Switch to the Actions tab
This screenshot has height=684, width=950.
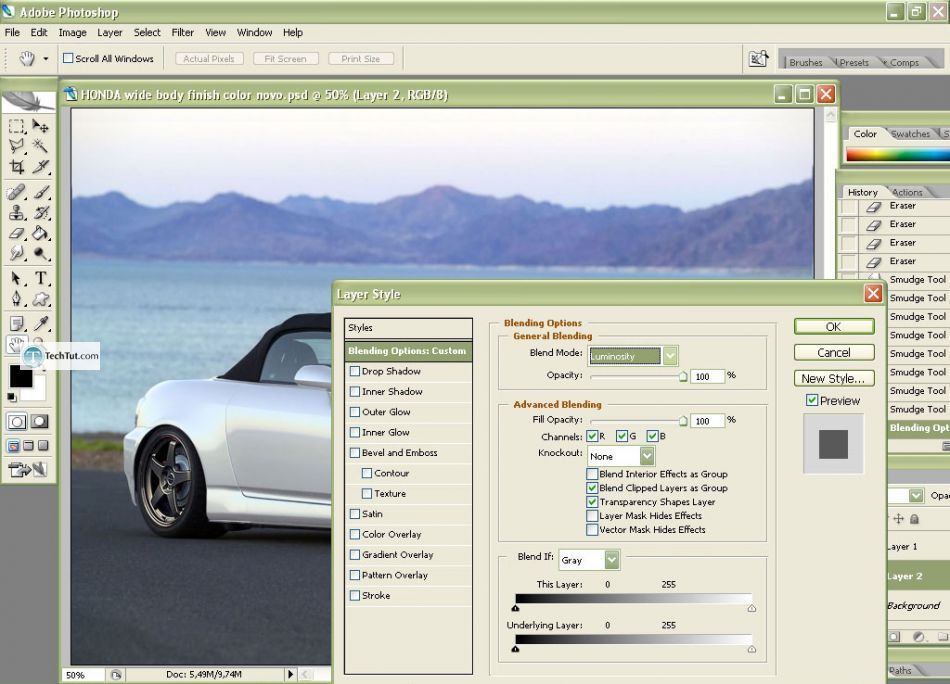pyautogui.click(x=907, y=192)
